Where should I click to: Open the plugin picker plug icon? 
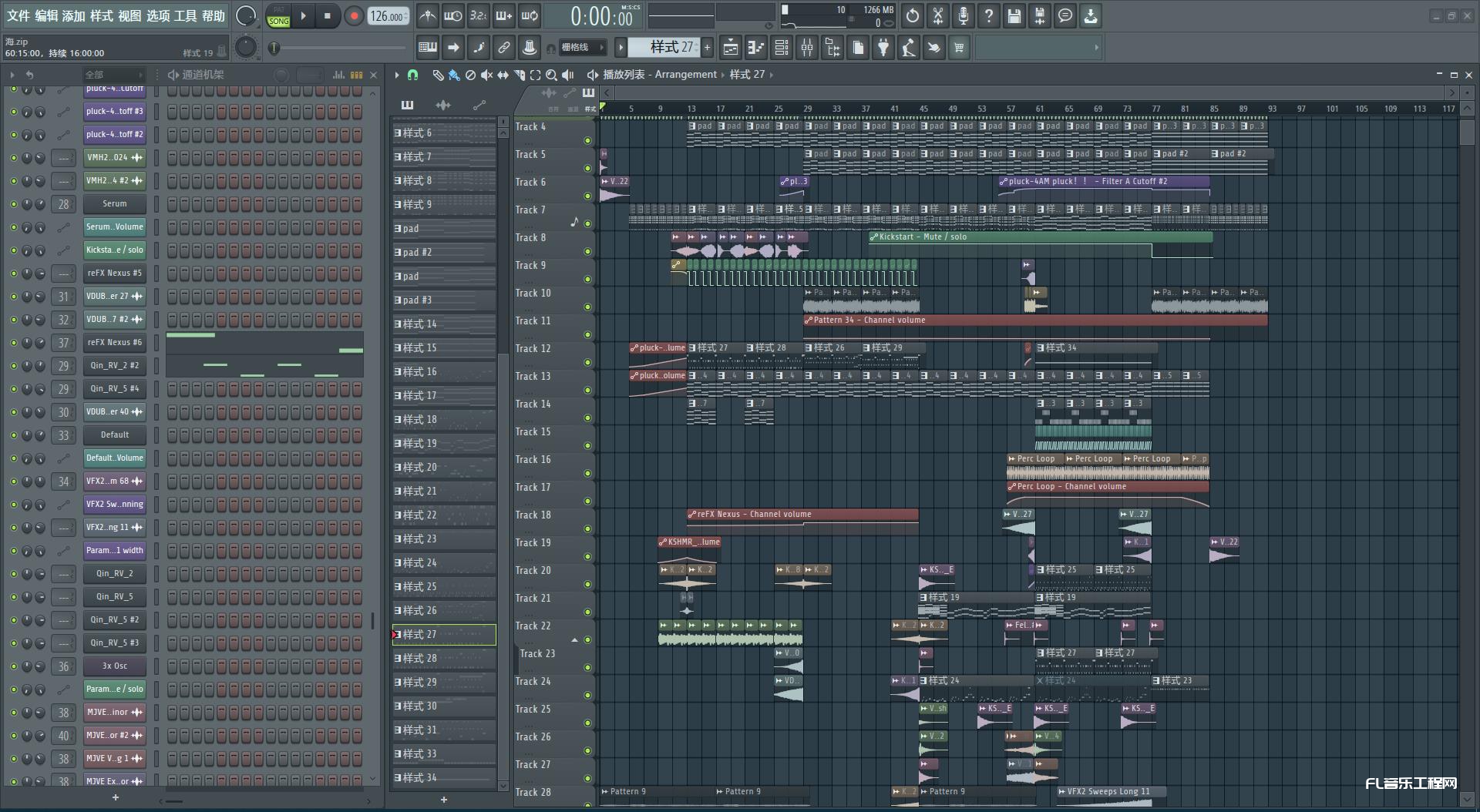pos(883,48)
